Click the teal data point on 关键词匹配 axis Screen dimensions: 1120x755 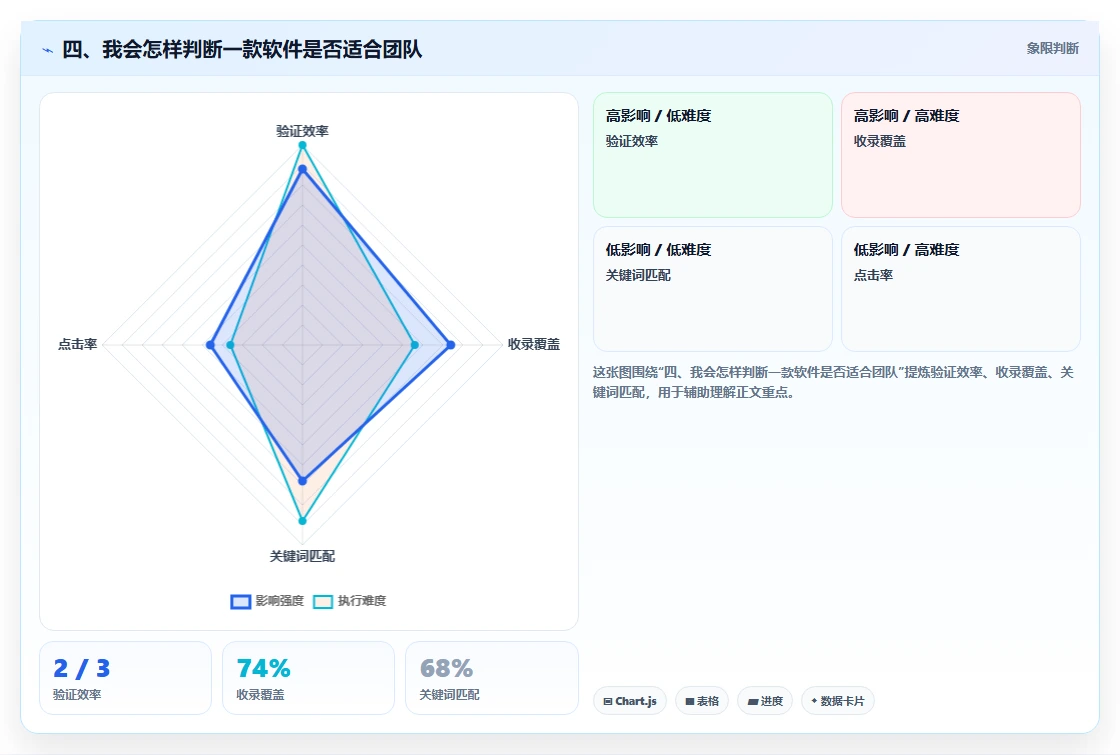[302, 521]
